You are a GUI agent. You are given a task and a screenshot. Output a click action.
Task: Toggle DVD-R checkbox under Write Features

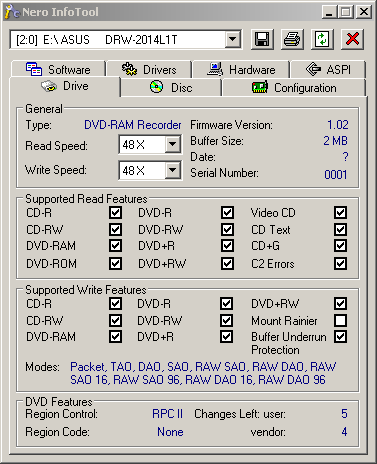(x=227, y=304)
